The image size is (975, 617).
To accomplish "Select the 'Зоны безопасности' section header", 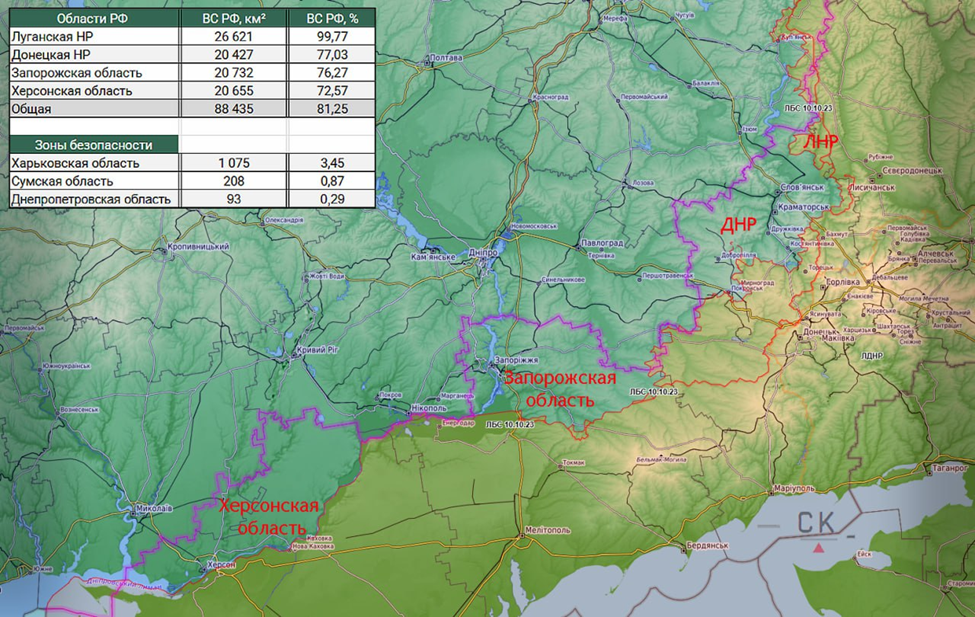I will point(93,145).
